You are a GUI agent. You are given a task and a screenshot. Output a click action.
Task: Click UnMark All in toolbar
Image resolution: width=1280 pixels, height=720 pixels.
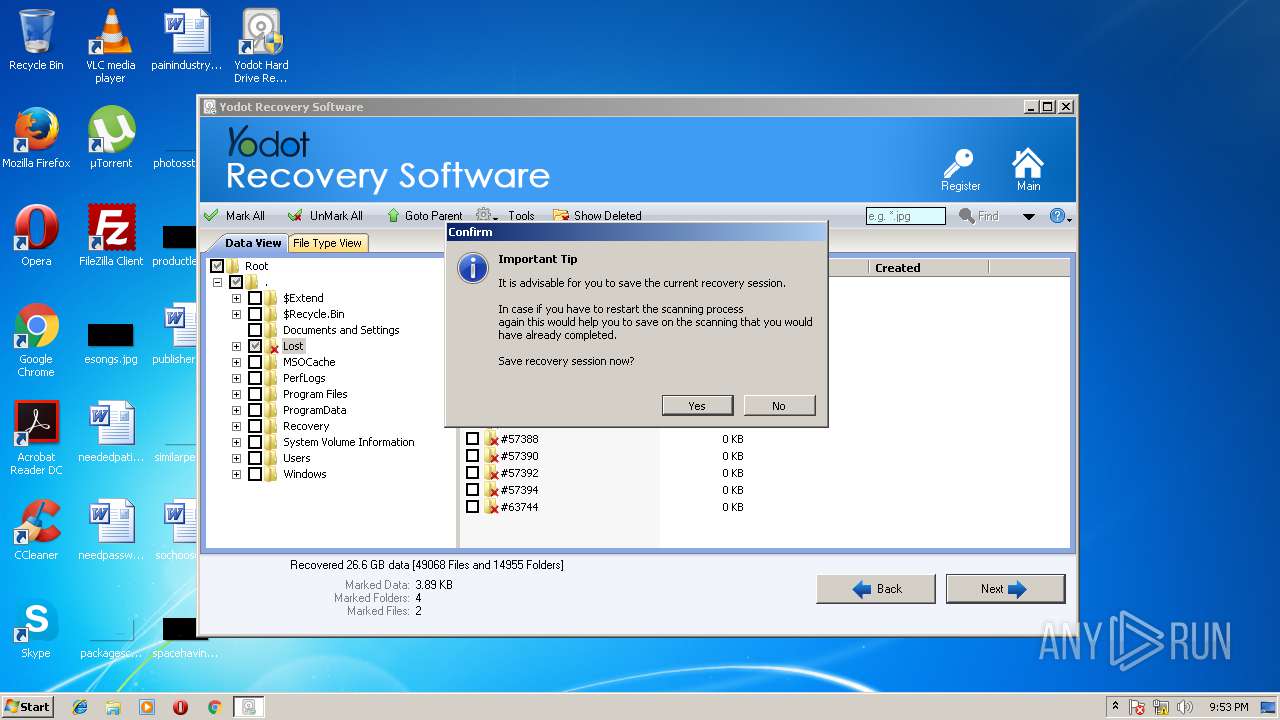tap(326, 215)
